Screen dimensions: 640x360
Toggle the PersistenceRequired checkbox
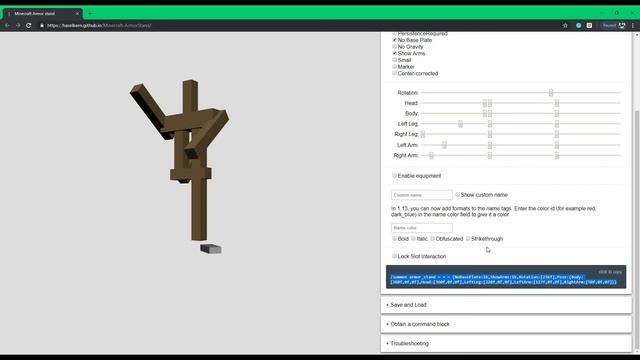click(x=394, y=33)
